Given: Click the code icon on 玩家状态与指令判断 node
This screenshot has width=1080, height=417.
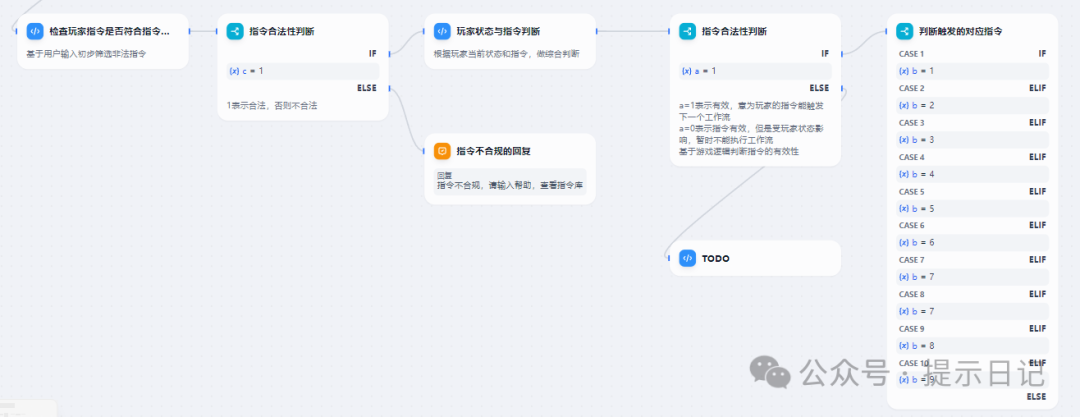Looking at the screenshot, I should pos(442,32).
